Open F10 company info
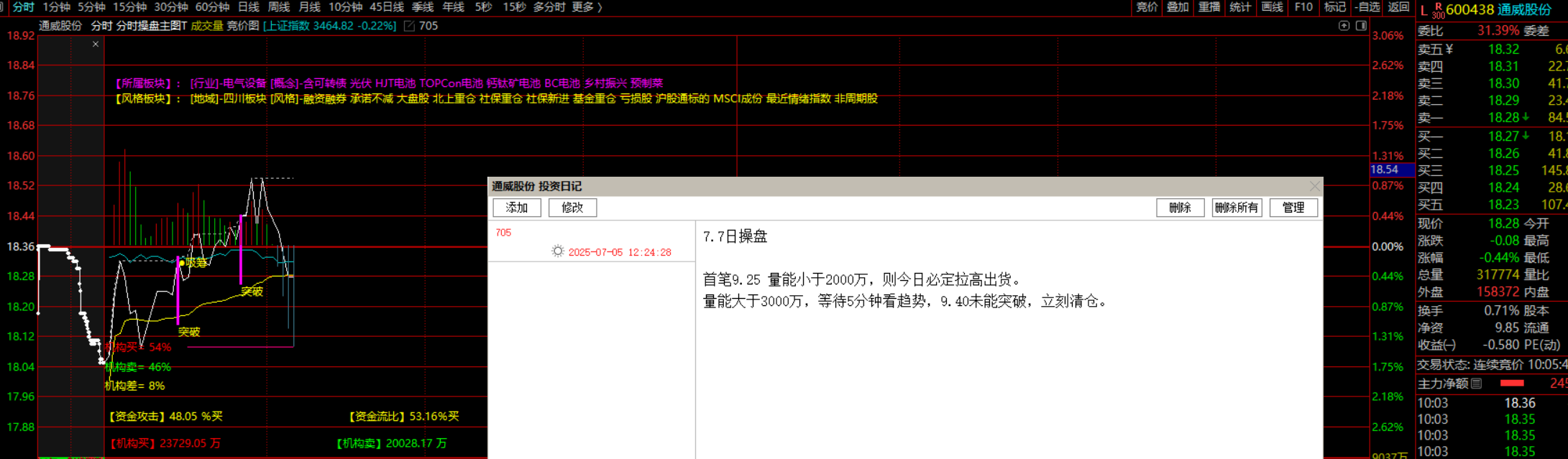The image size is (1568, 459). [1303, 7]
